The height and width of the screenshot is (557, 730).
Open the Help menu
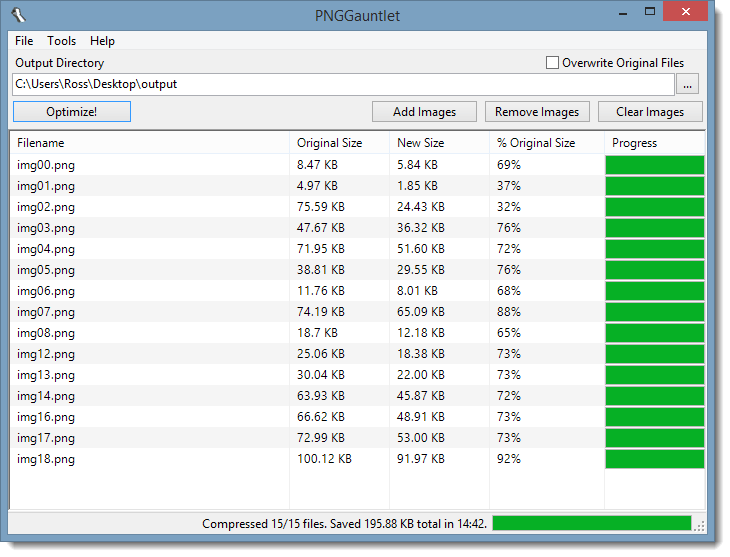click(x=102, y=41)
